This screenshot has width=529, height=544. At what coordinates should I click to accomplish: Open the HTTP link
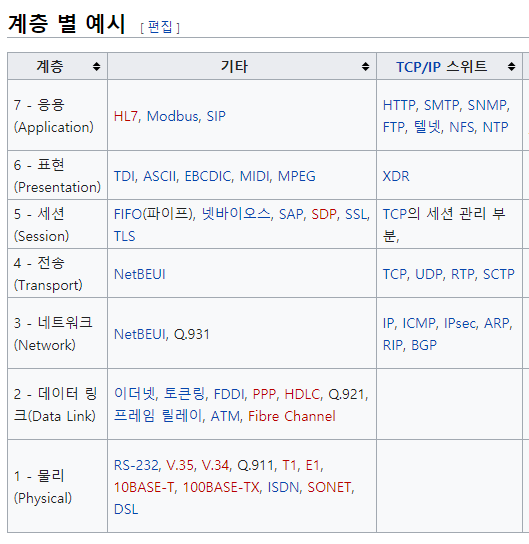click(399, 105)
